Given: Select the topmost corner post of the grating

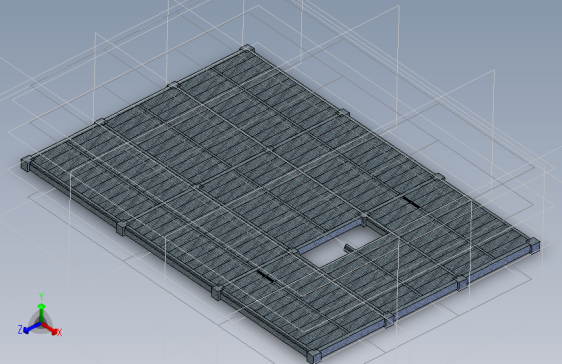Looking at the screenshot, I should point(247,49).
